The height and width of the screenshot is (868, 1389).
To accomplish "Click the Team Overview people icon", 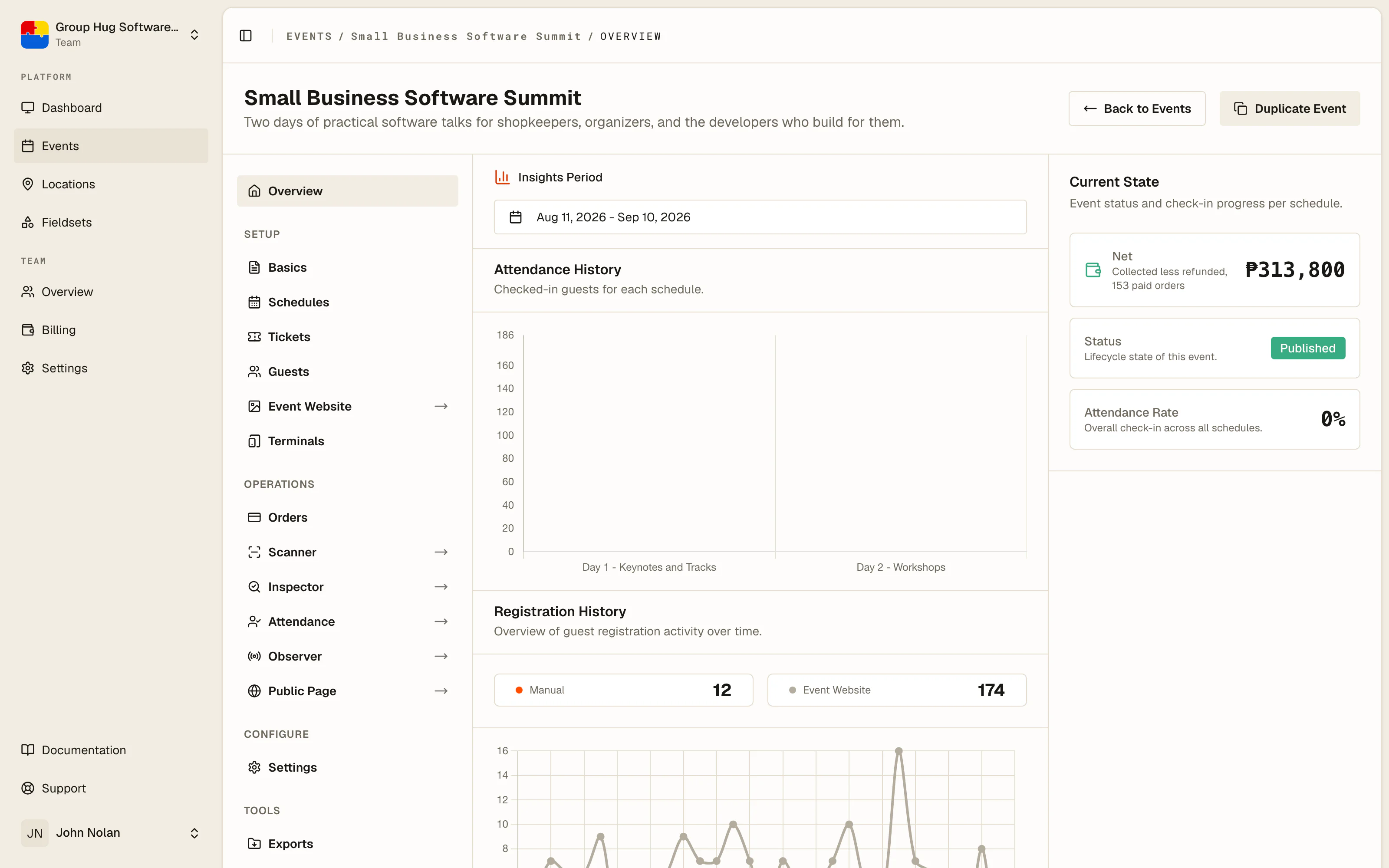I will (x=27, y=292).
